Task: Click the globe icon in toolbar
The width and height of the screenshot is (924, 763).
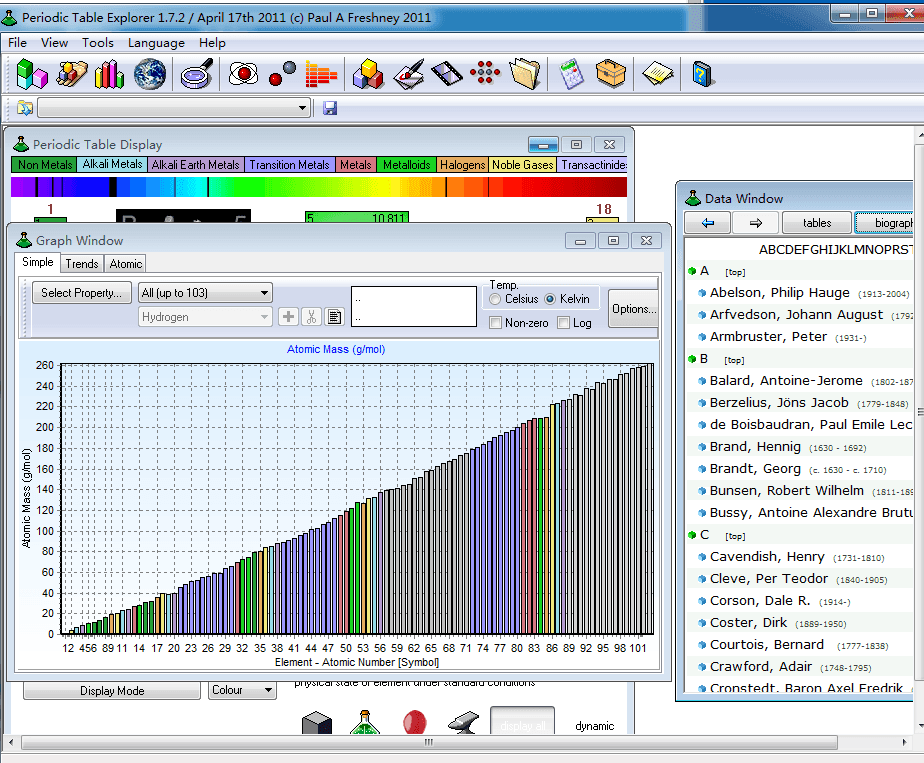Action: pos(150,74)
